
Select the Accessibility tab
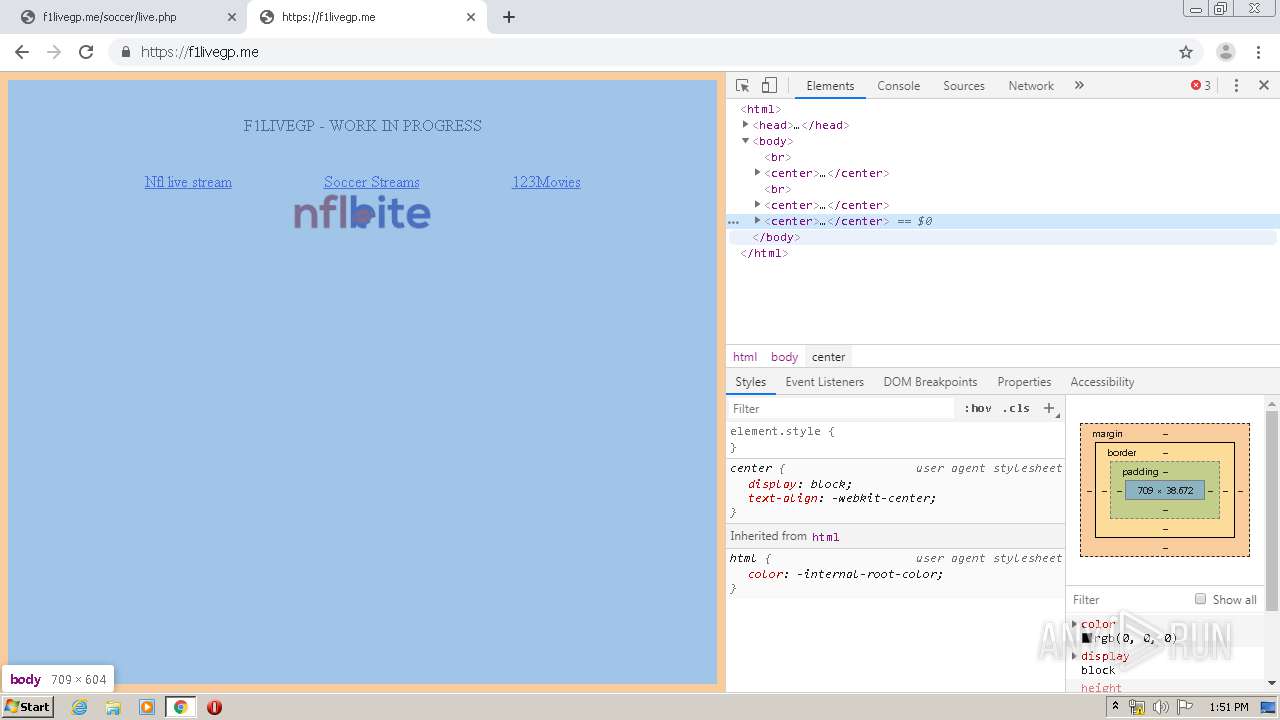(x=1102, y=382)
